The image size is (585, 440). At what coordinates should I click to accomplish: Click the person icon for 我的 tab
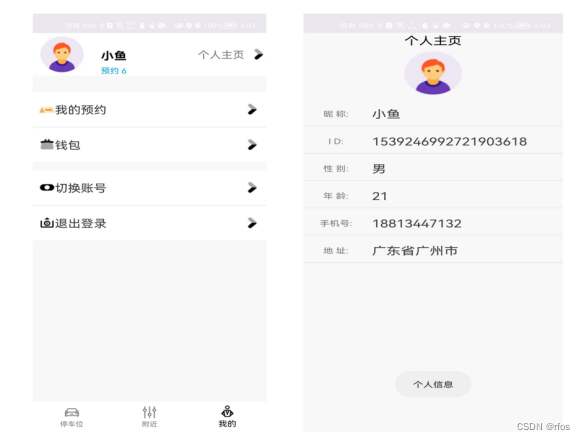pos(227,412)
